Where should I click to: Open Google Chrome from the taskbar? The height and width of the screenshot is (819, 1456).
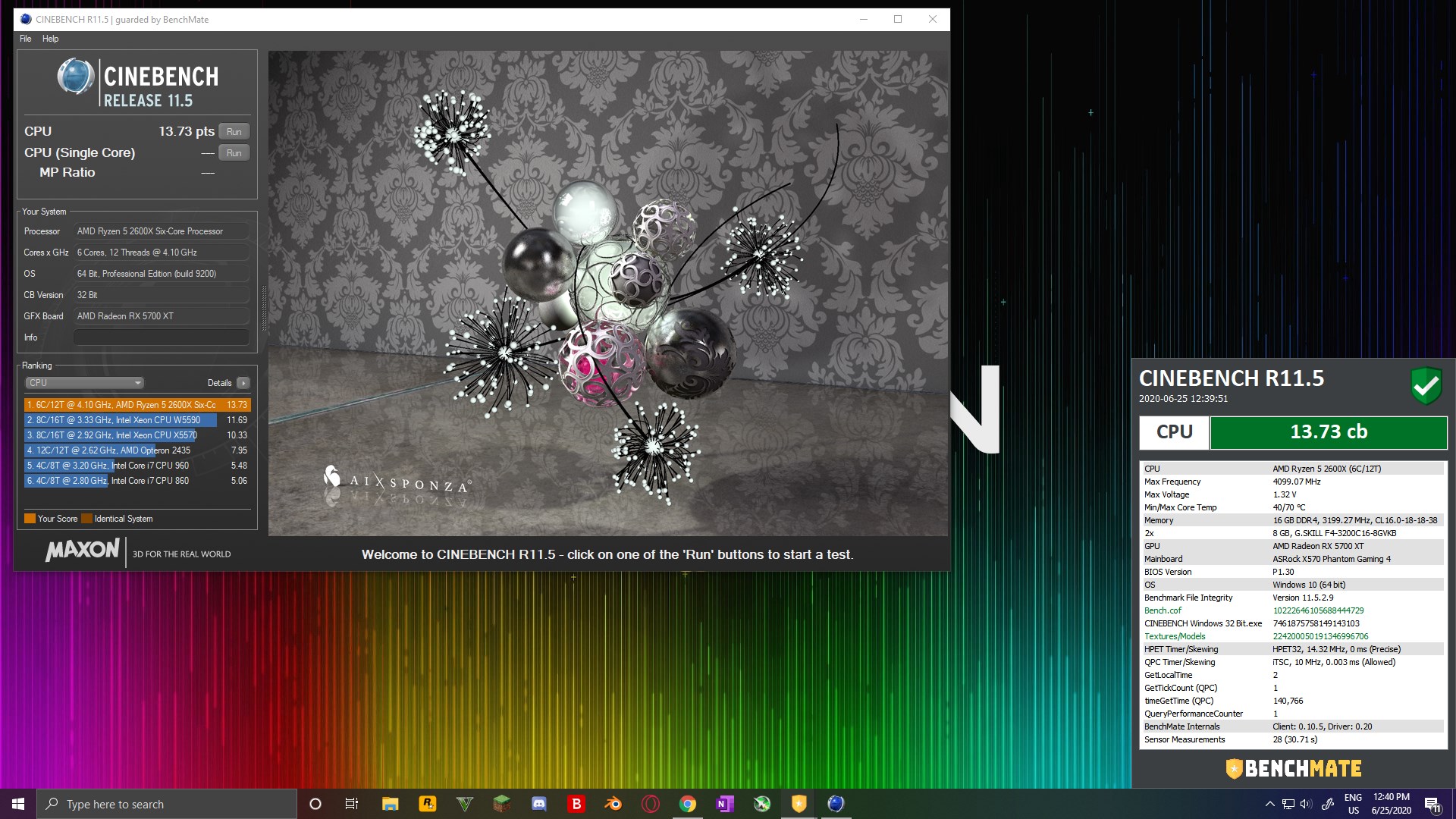[688, 804]
